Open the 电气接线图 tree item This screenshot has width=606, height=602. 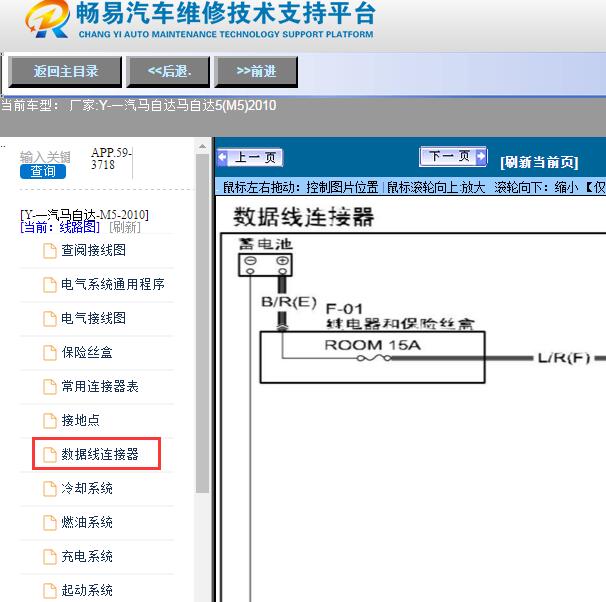pyautogui.click(x=94, y=318)
